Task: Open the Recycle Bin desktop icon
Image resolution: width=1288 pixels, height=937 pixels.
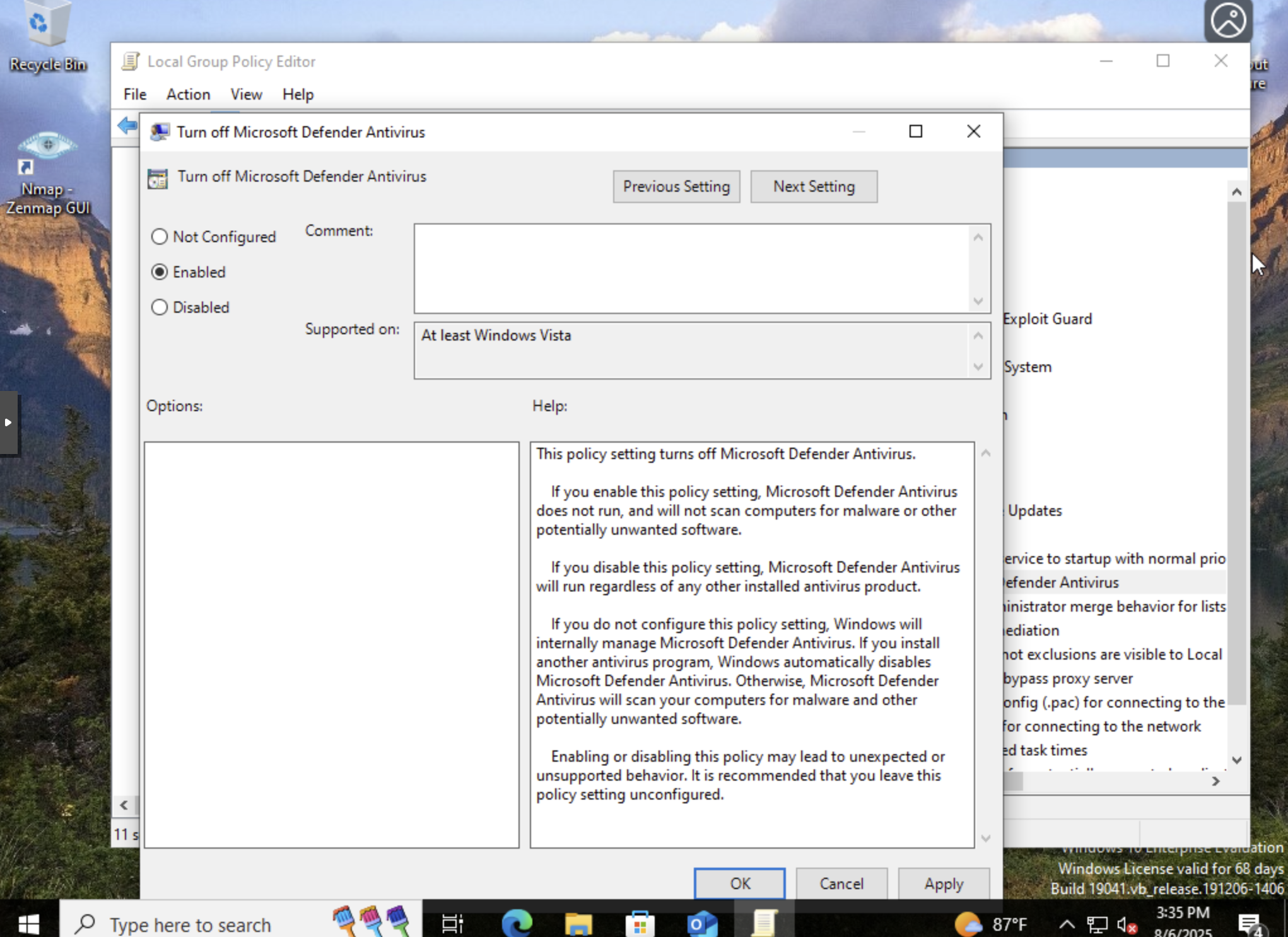Action: pos(48,37)
